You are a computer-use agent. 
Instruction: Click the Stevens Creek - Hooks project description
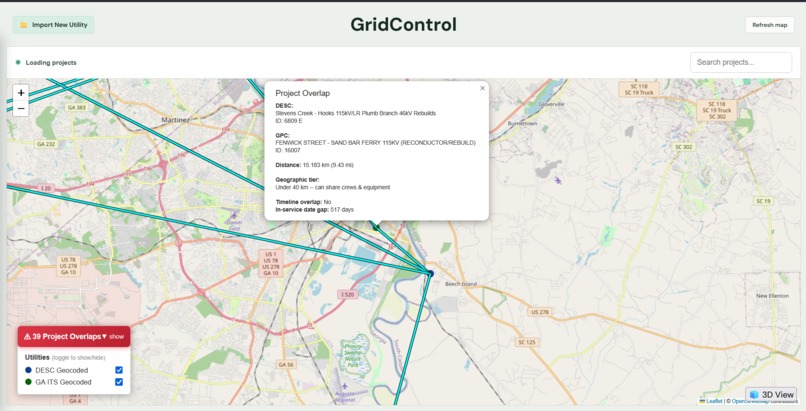click(x=355, y=113)
